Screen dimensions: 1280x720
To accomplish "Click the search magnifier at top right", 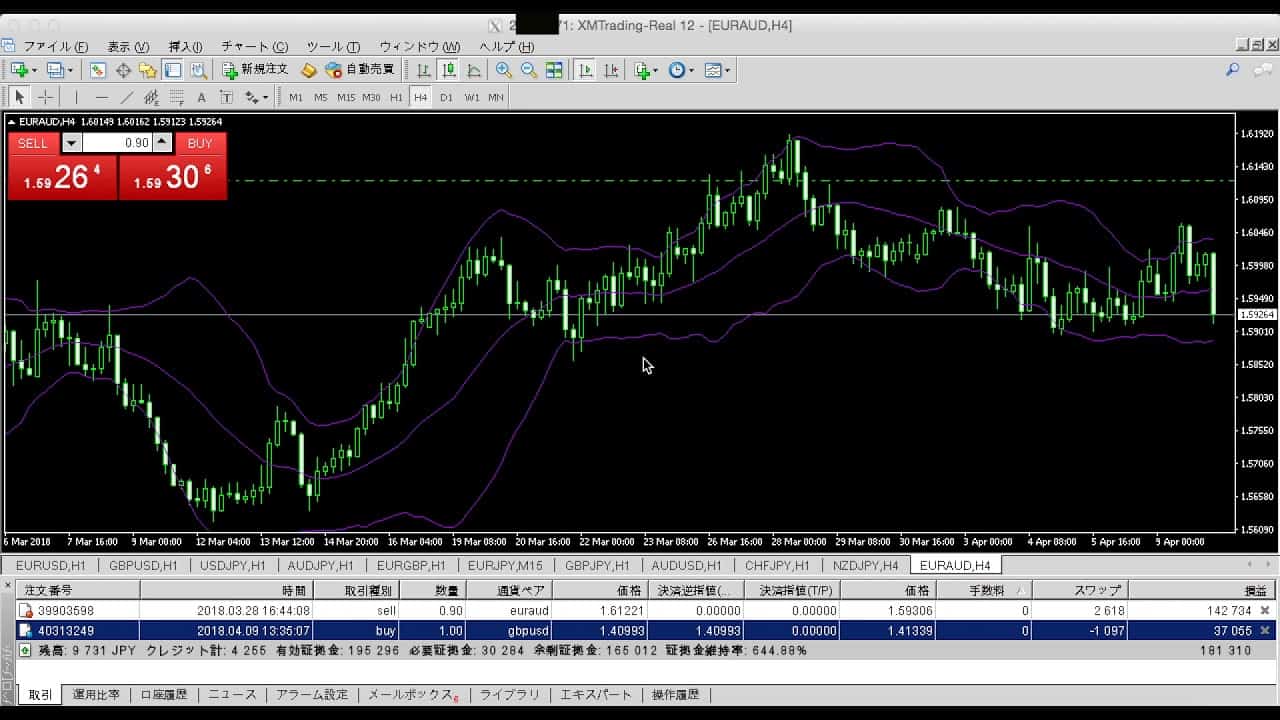I will click(1232, 70).
